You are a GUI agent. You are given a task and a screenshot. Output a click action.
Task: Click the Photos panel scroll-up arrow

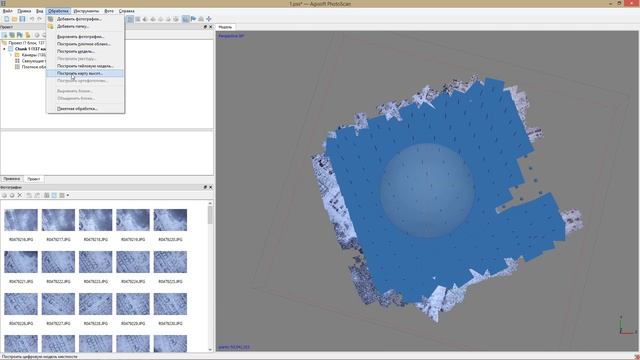tap(210, 203)
